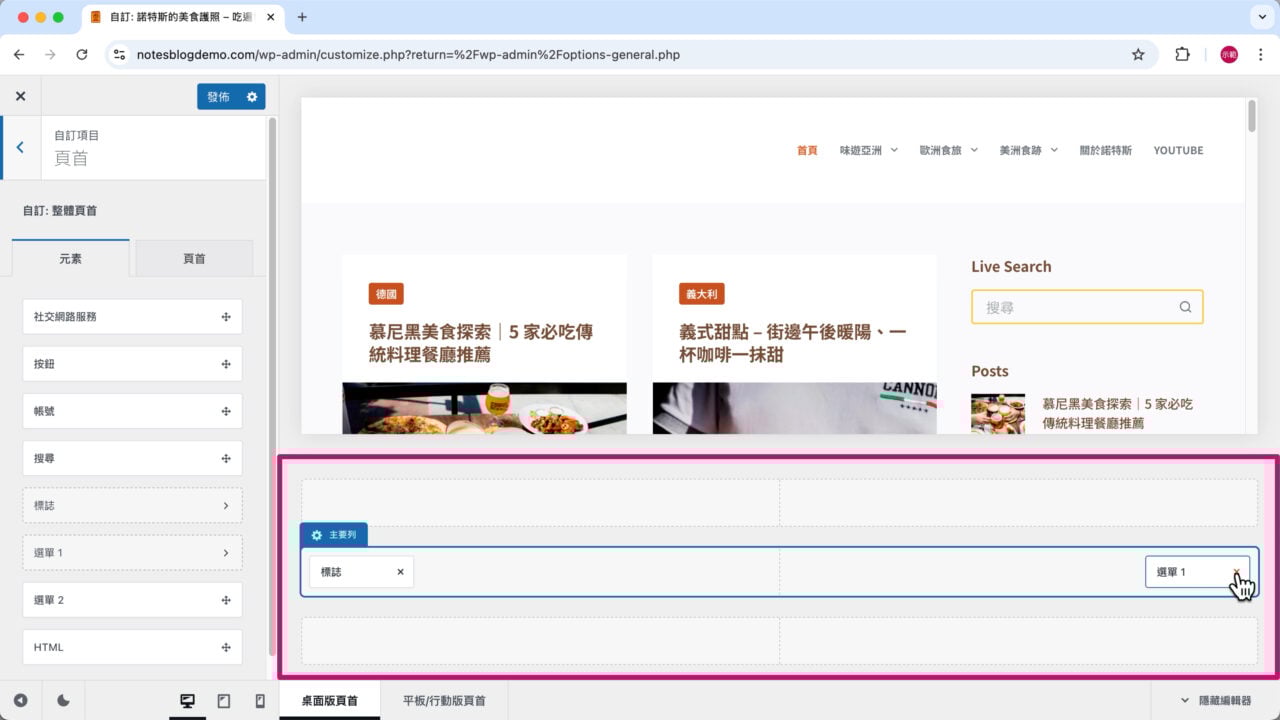Switch to desktop preview device
Image resolution: width=1280 pixels, height=720 pixels.
click(187, 701)
